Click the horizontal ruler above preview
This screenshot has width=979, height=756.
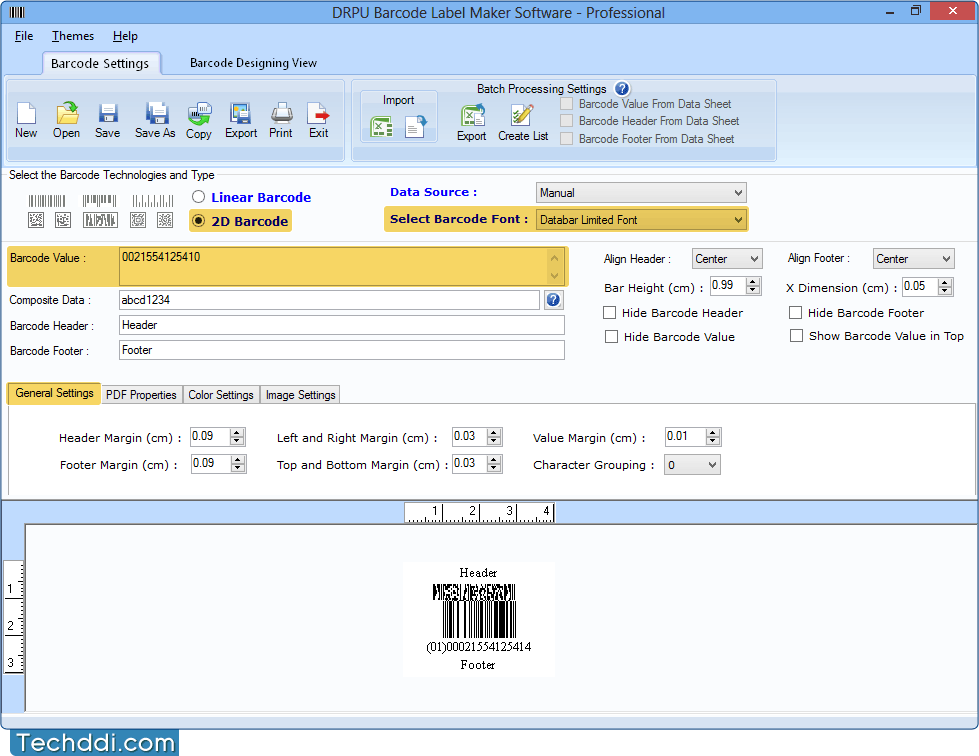(479, 512)
